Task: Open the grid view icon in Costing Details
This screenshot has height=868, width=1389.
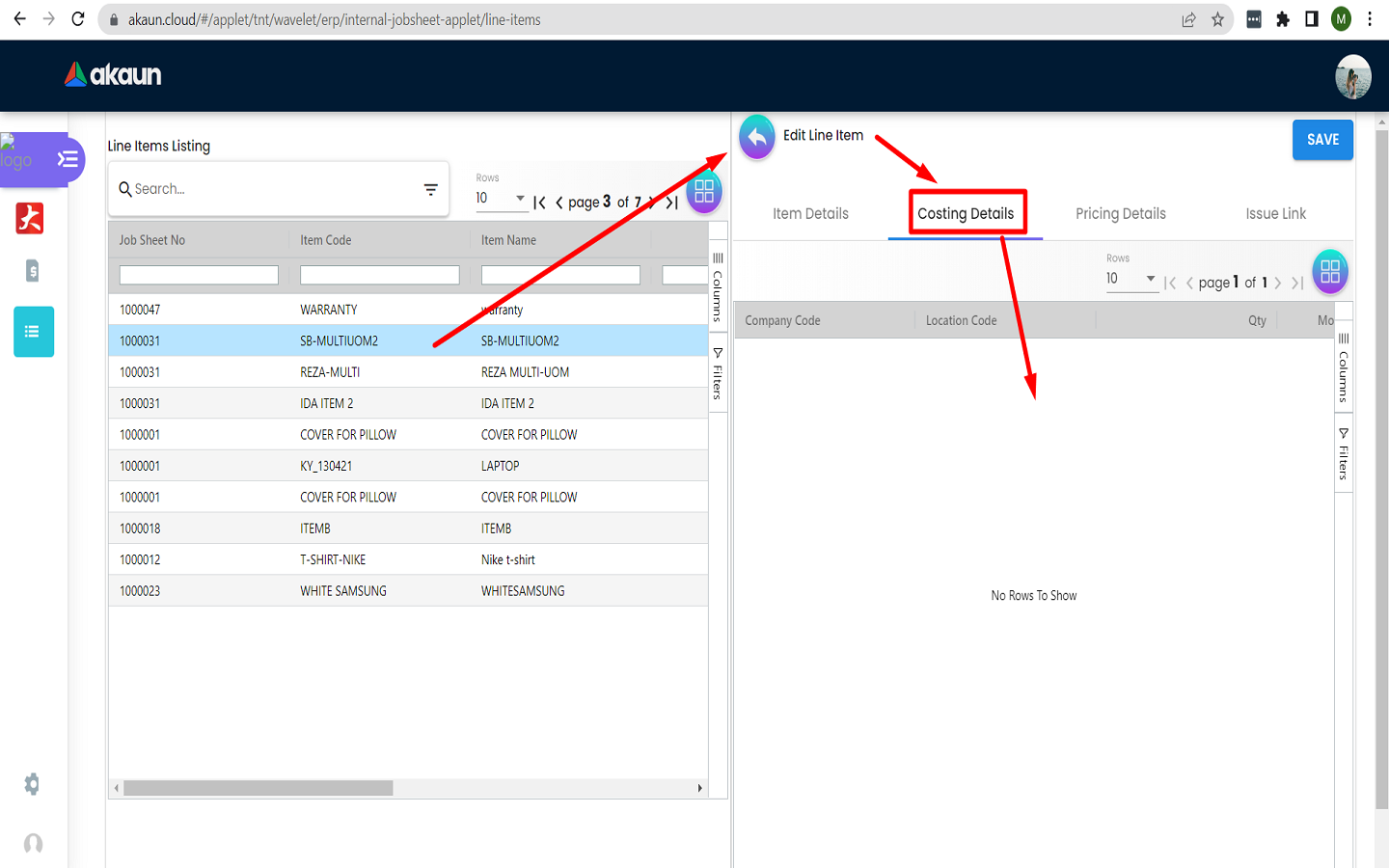Action: [x=1330, y=272]
